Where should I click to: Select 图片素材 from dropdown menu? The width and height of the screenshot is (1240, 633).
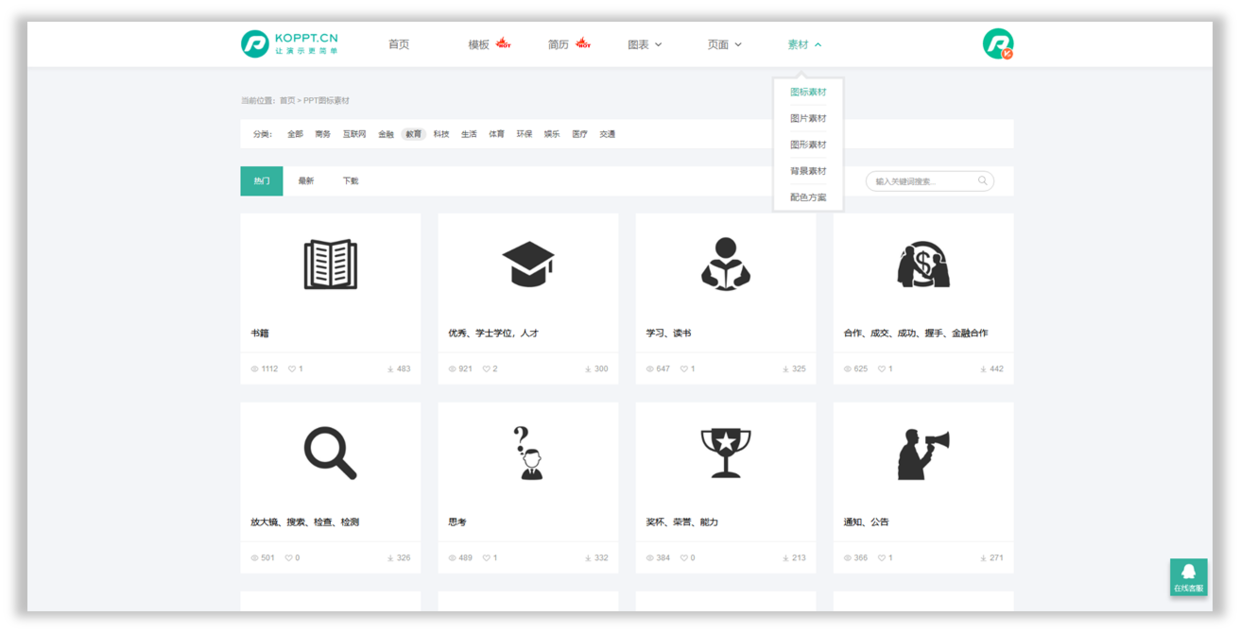click(x=808, y=118)
